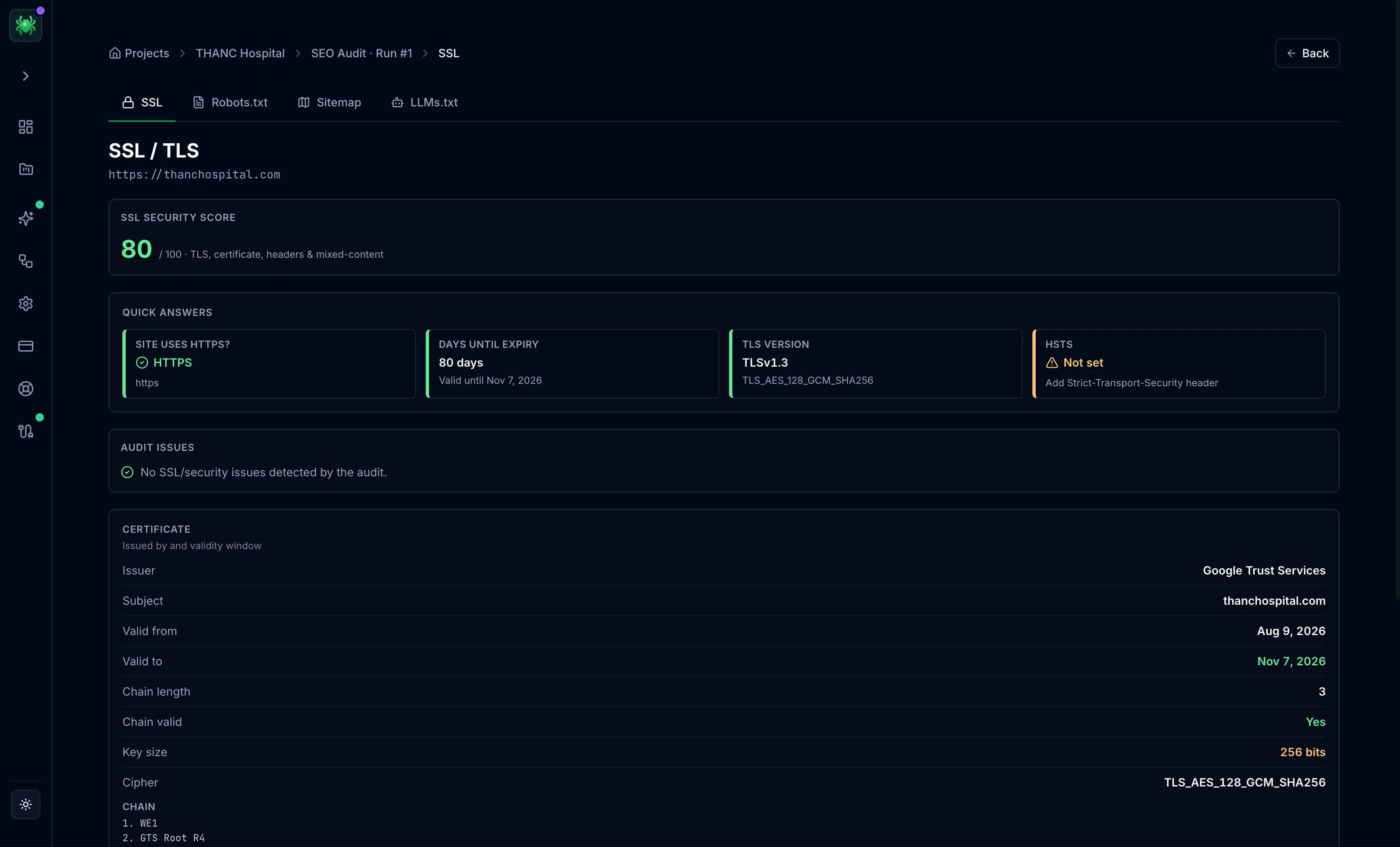Screen dimensions: 1400x847
Task: Click the robot icon on LLMs.txt tab
Action: tap(397, 102)
